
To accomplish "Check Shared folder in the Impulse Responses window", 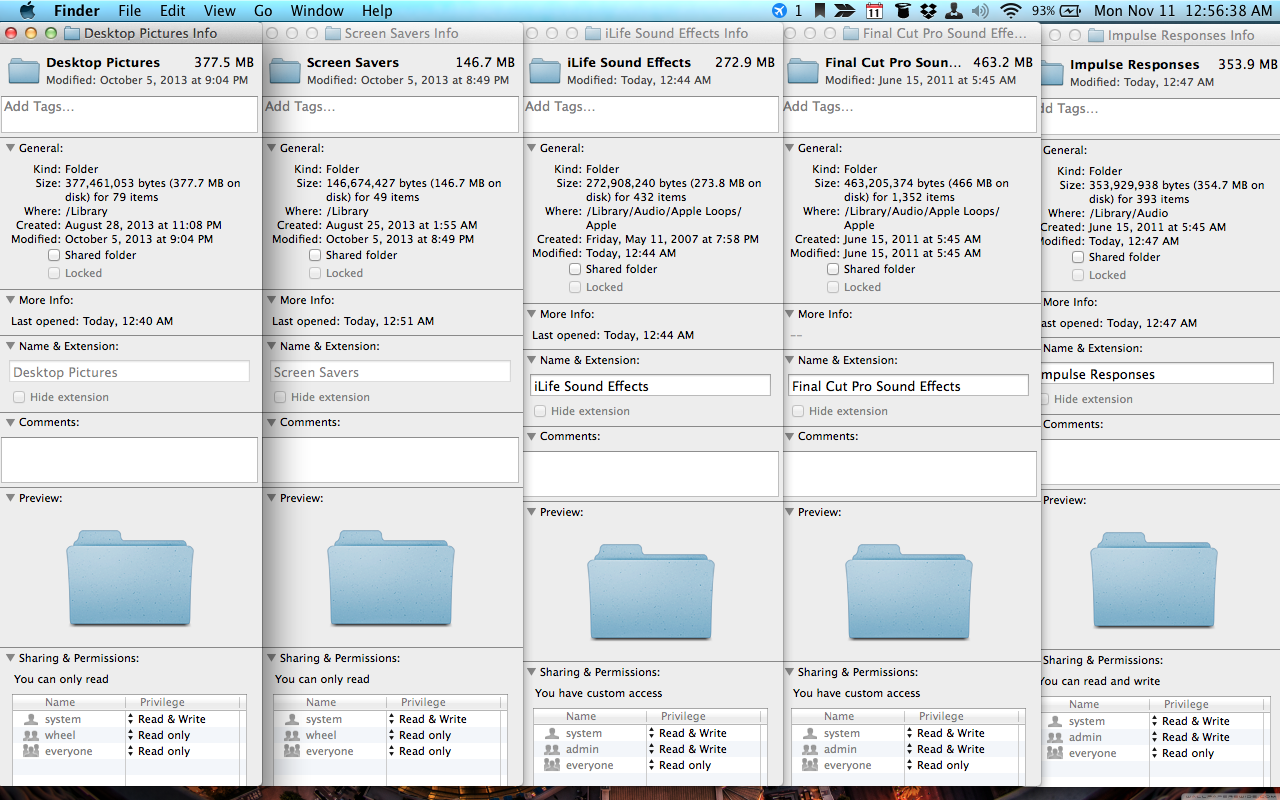I will [1078, 257].
